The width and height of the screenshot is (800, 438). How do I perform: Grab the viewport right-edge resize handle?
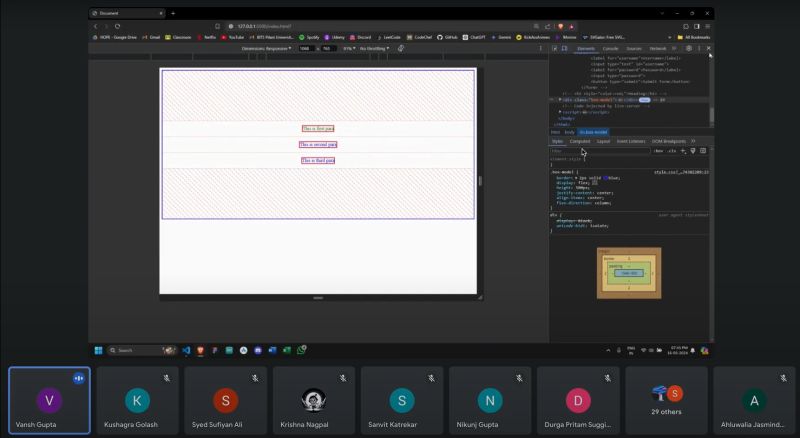[x=480, y=181]
